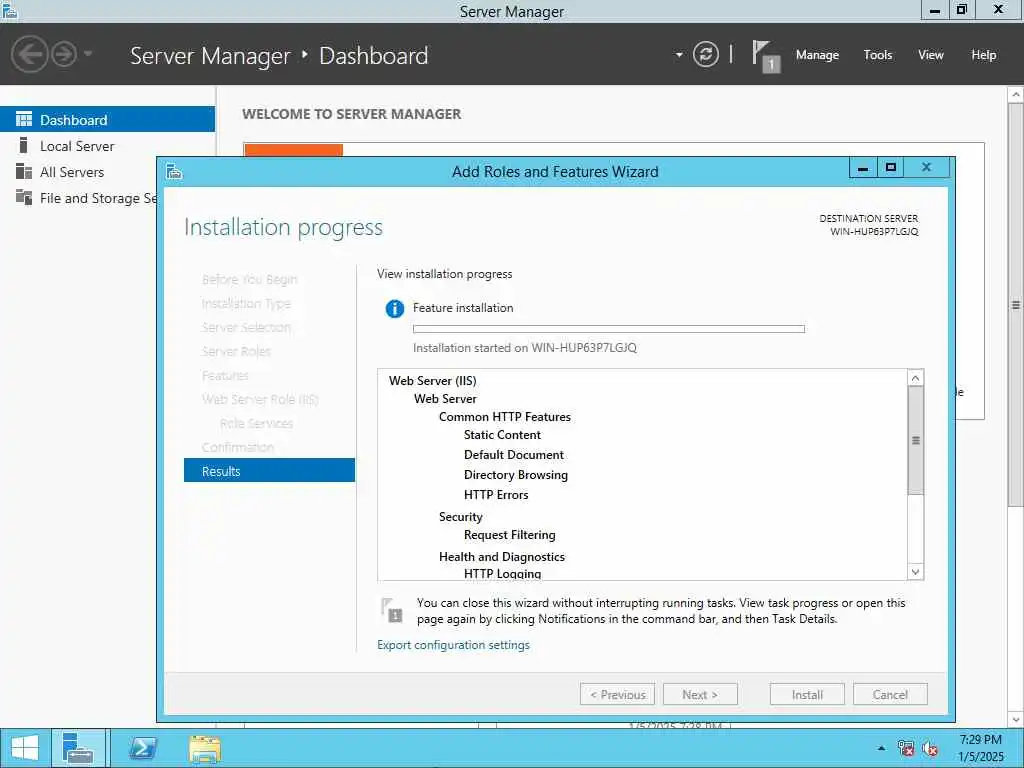Select the Results step in the wizard

(269, 471)
